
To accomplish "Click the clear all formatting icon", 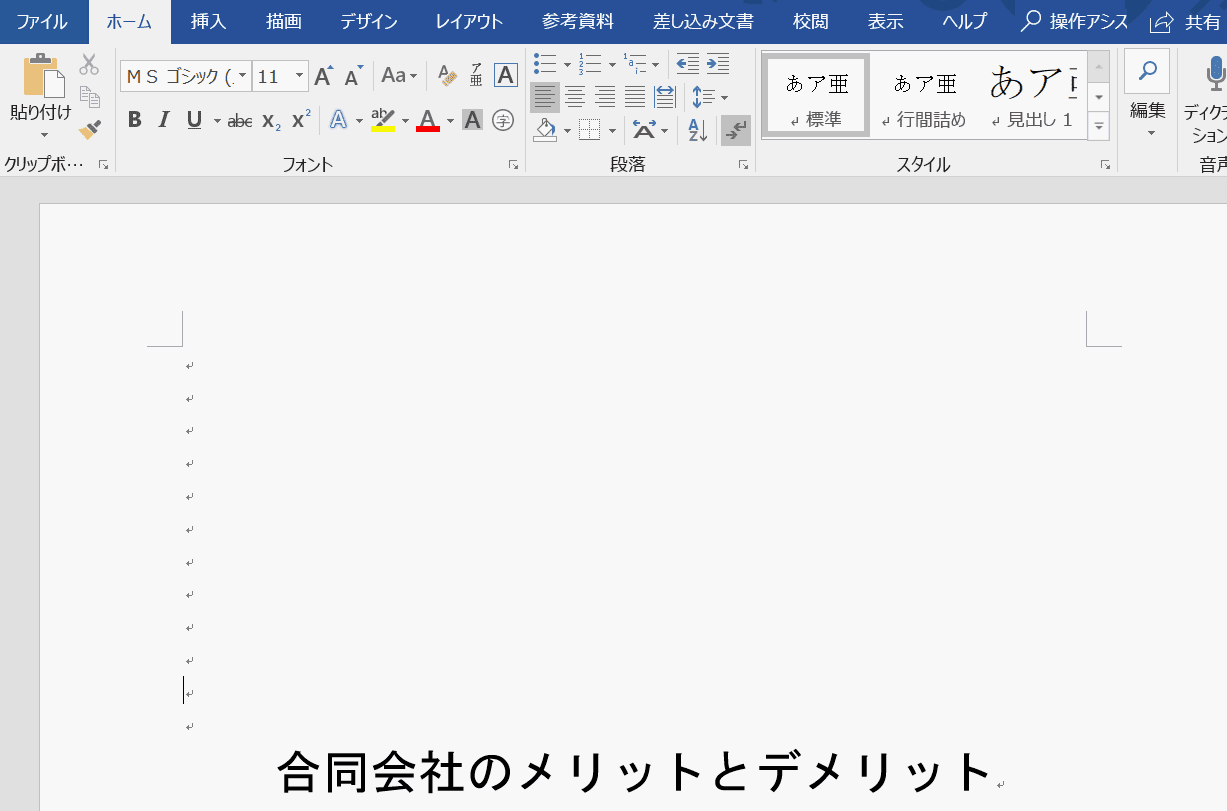I will 447,76.
